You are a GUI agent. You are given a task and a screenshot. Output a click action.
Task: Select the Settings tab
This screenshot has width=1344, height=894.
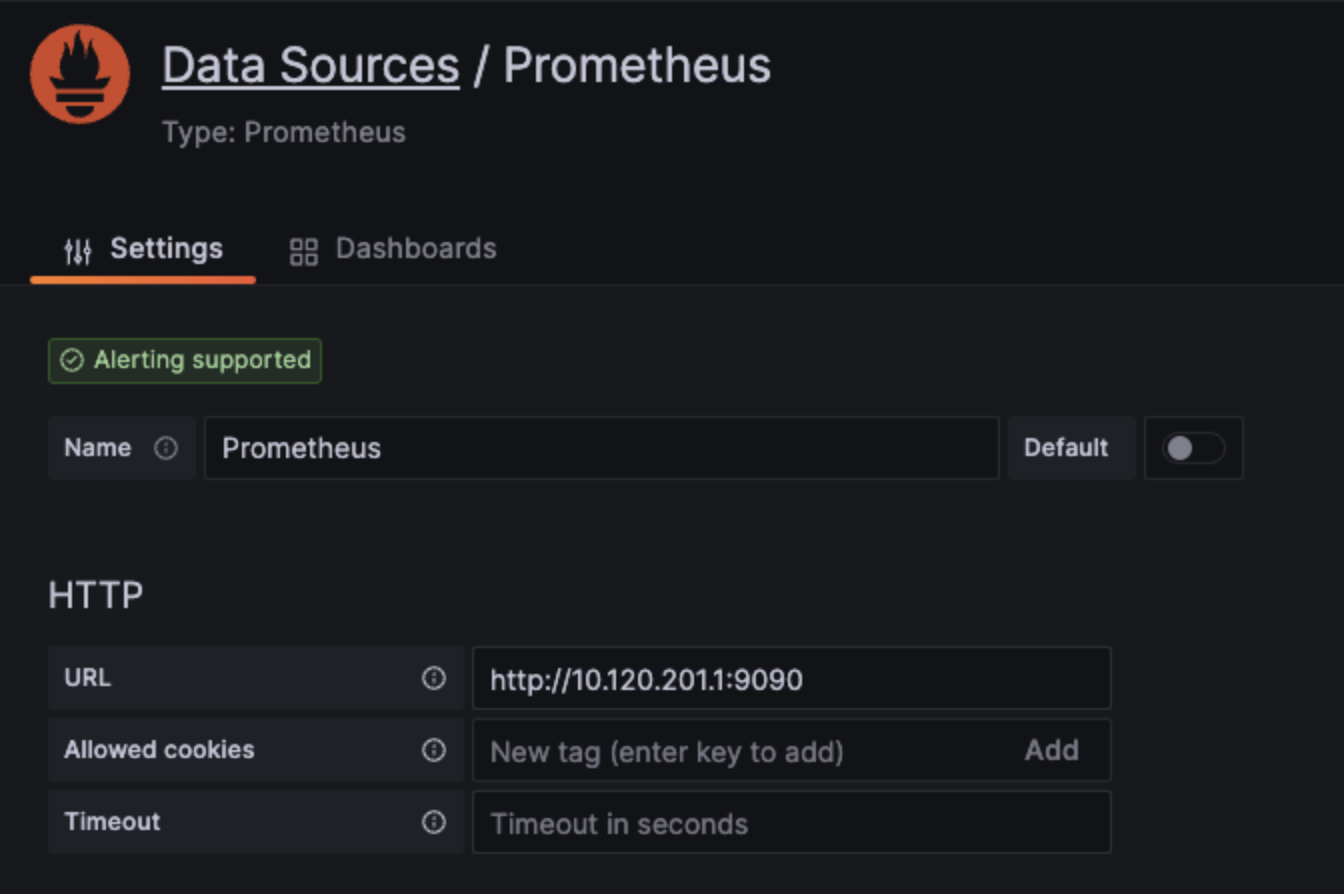(x=166, y=249)
